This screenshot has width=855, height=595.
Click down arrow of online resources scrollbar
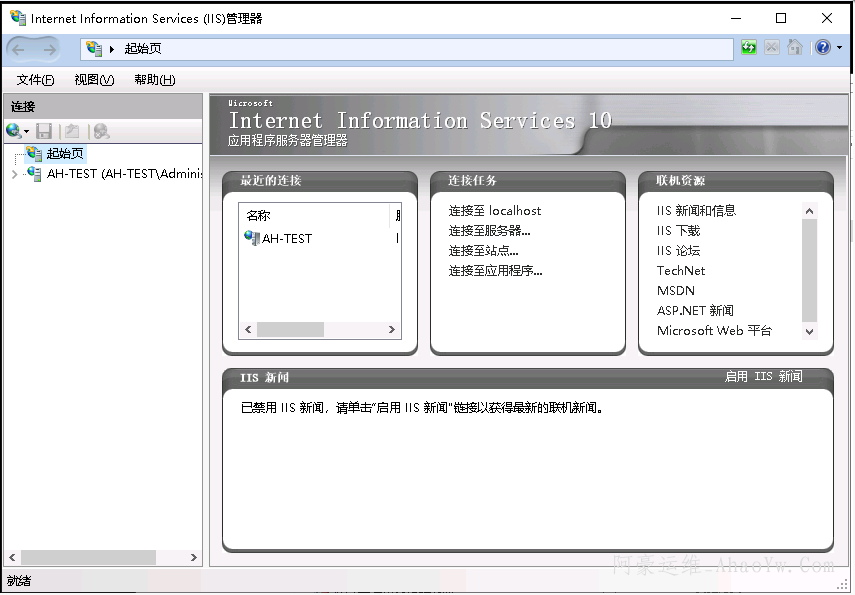[810, 332]
